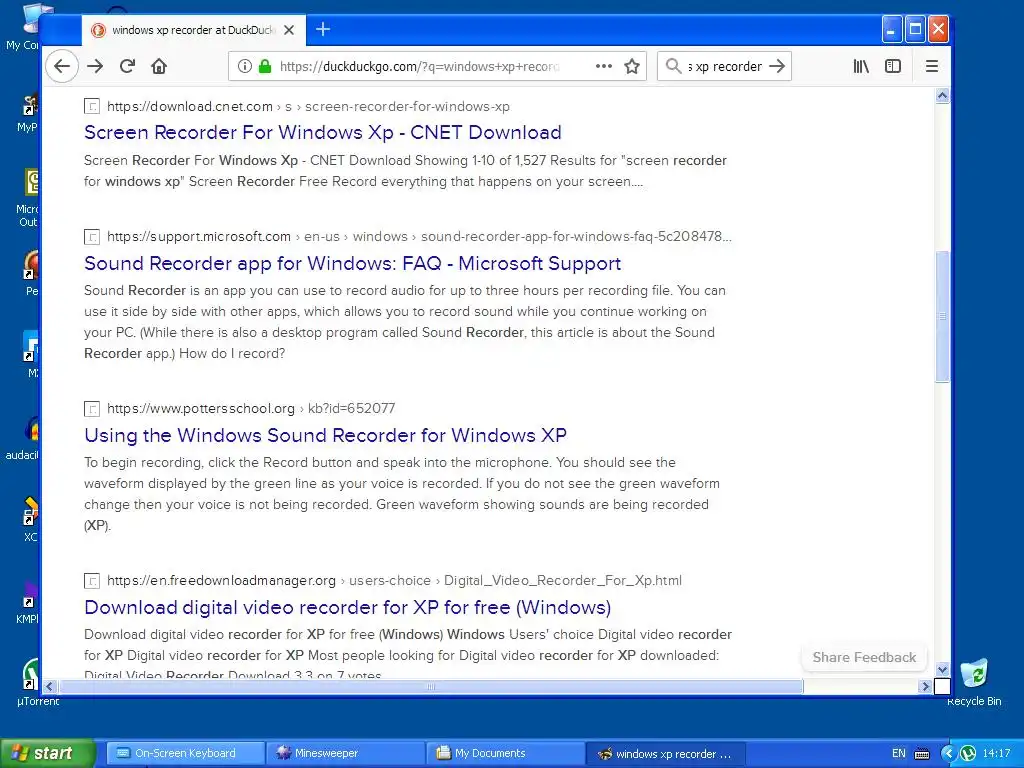Screen dimensions: 1024x768
Task: Switch to Minesweeper taskbar button
Action: [346, 753]
